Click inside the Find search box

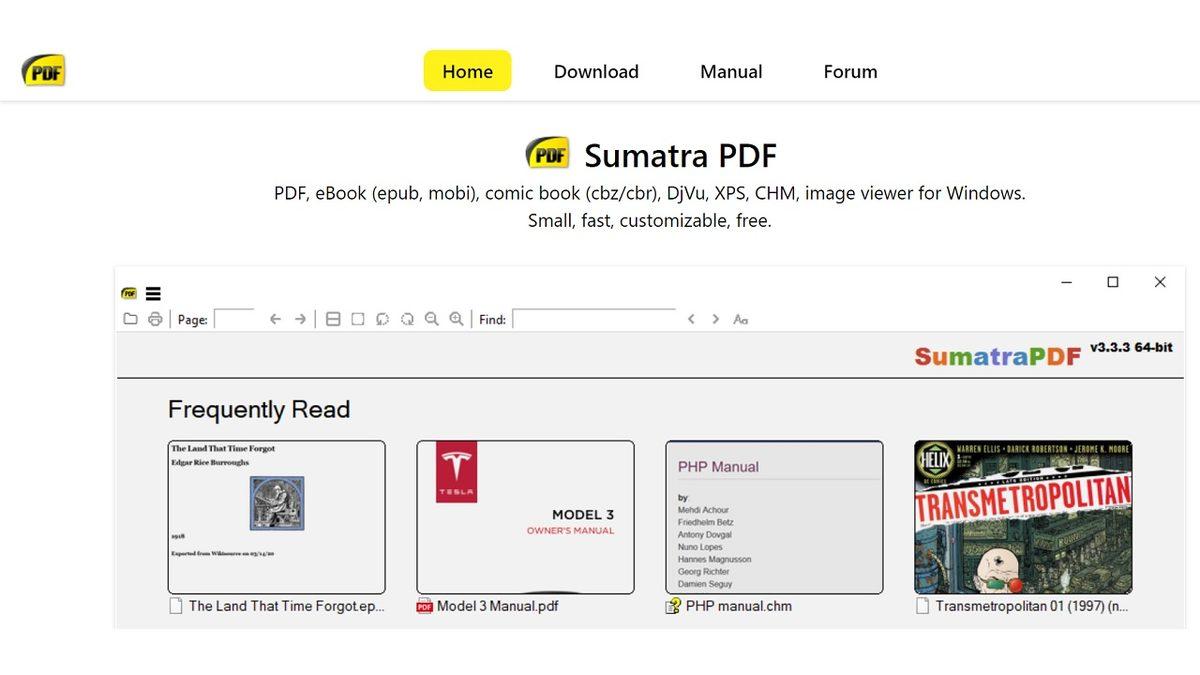(594, 319)
